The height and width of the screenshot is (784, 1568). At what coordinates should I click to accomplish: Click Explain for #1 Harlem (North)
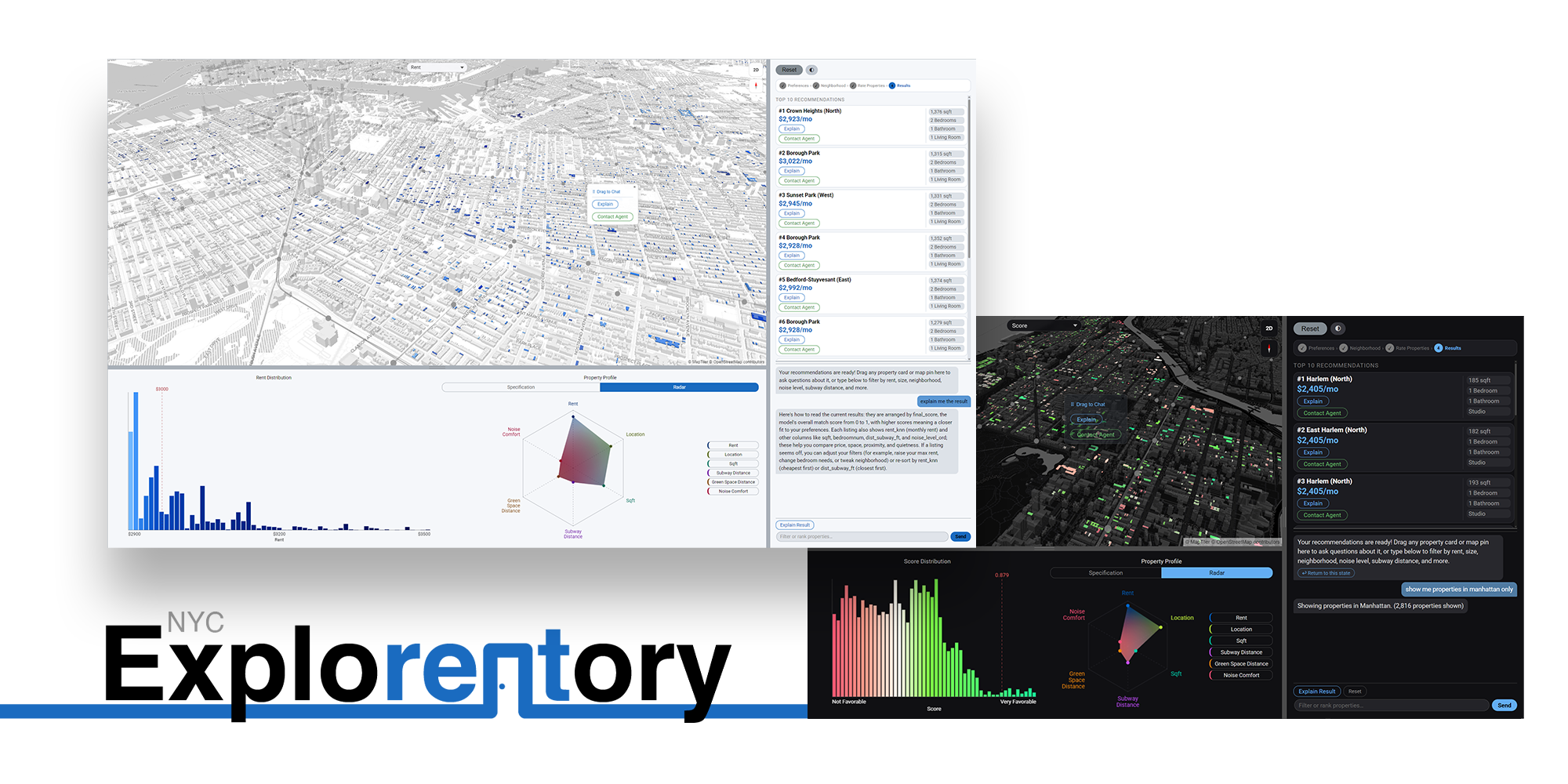click(1312, 401)
